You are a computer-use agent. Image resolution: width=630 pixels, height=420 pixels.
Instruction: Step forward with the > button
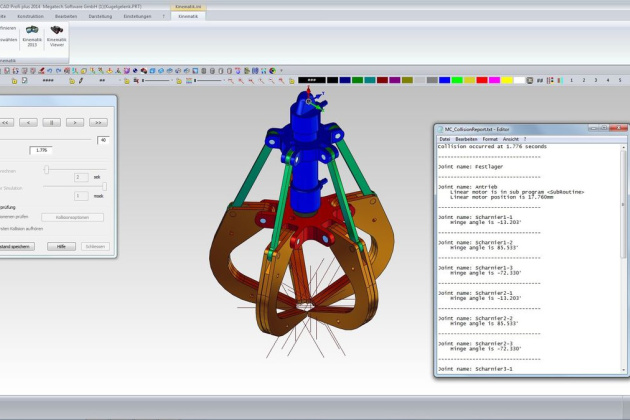point(75,122)
